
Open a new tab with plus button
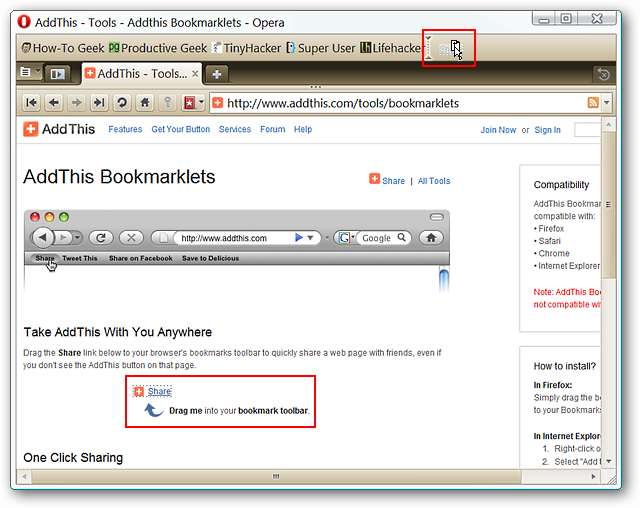coord(217,74)
